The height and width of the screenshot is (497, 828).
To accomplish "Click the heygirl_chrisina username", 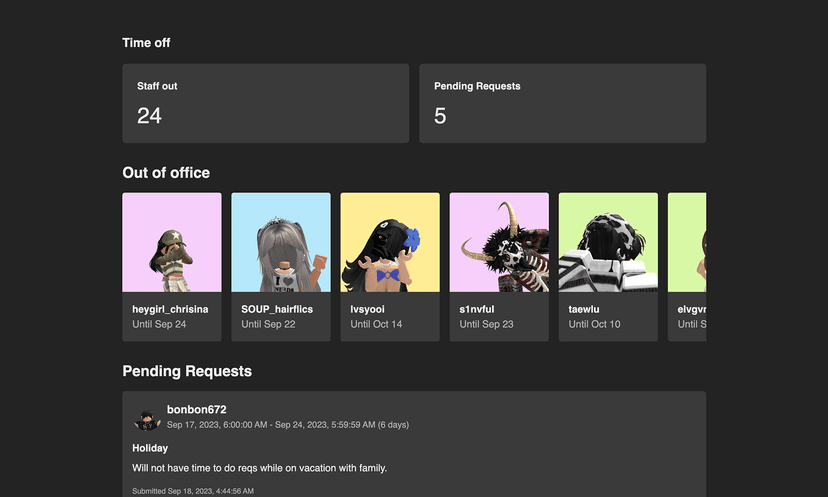I will point(170,310).
